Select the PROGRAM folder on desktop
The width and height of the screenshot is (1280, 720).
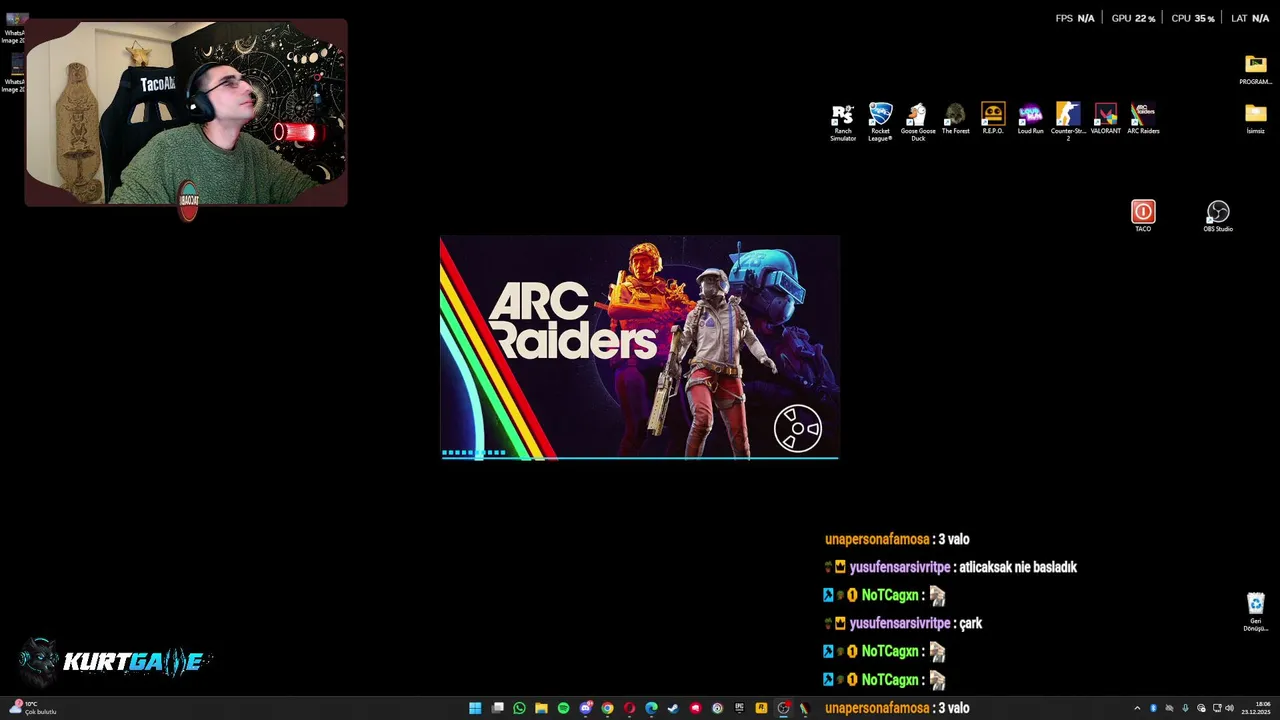[x=1255, y=70]
